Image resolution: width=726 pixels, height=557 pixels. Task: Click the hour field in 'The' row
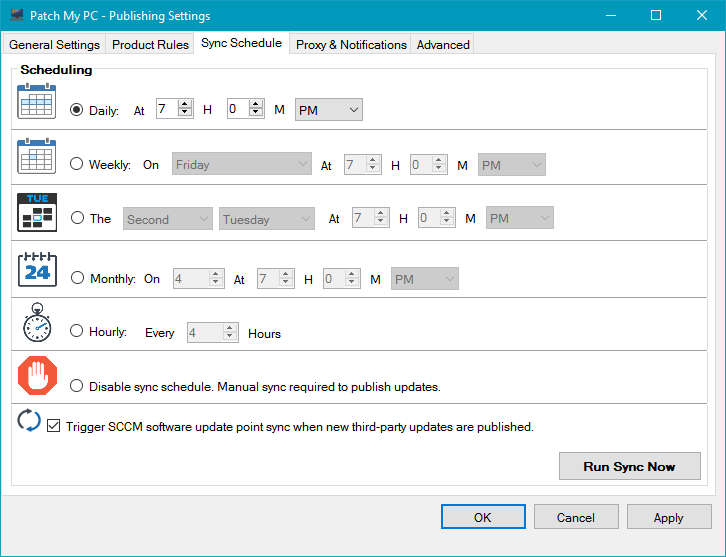coord(363,218)
